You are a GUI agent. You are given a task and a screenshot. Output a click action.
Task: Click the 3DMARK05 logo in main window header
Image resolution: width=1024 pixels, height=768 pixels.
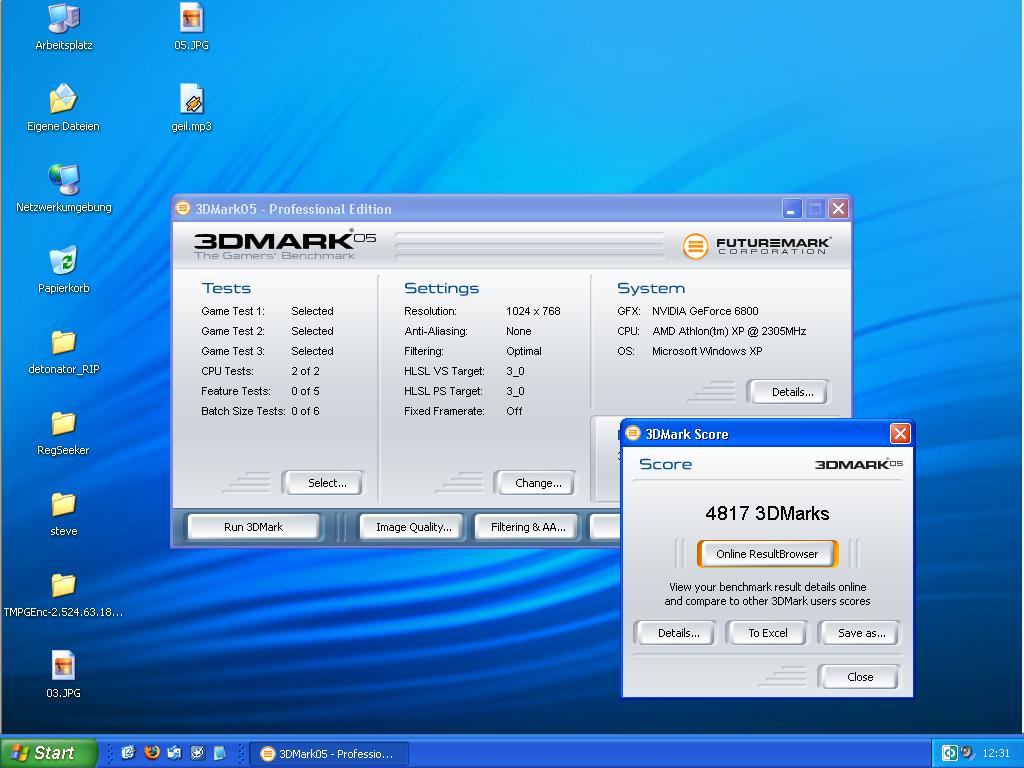pyautogui.click(x=285, y=245)
